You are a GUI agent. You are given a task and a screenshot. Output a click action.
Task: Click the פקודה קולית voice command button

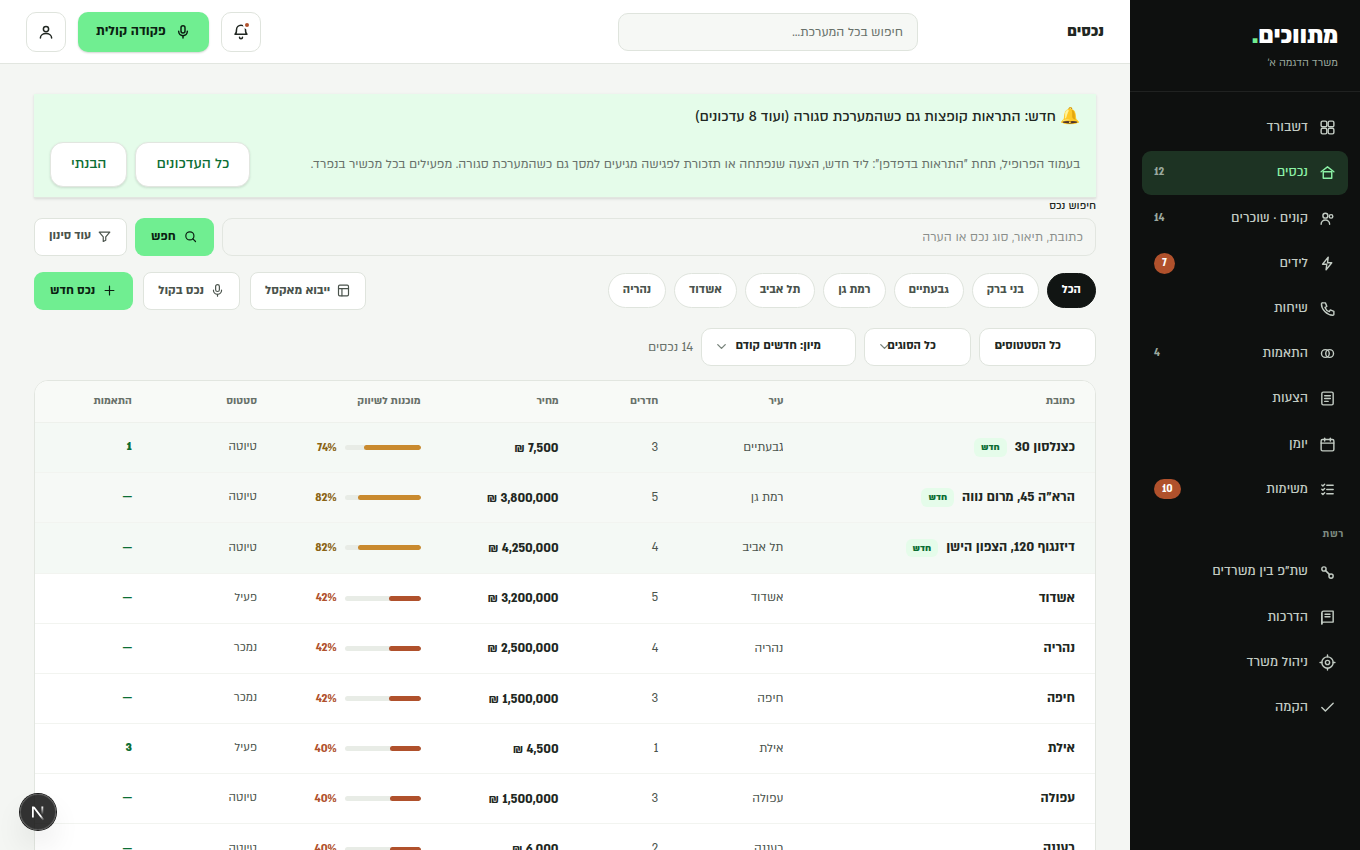(143, 32)
